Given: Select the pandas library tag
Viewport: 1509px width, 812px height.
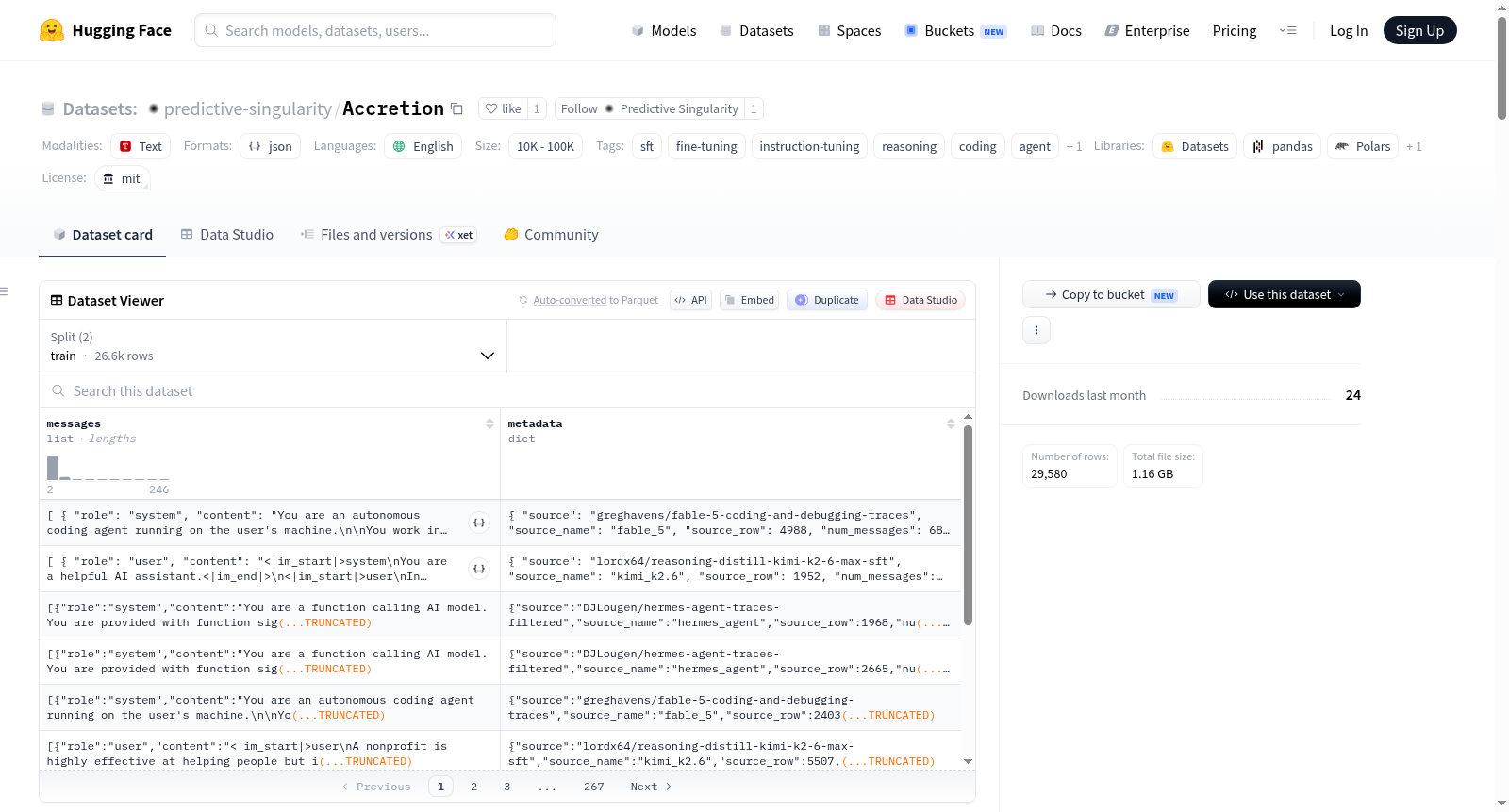Looking at the screenshot, I should 1283,146.
